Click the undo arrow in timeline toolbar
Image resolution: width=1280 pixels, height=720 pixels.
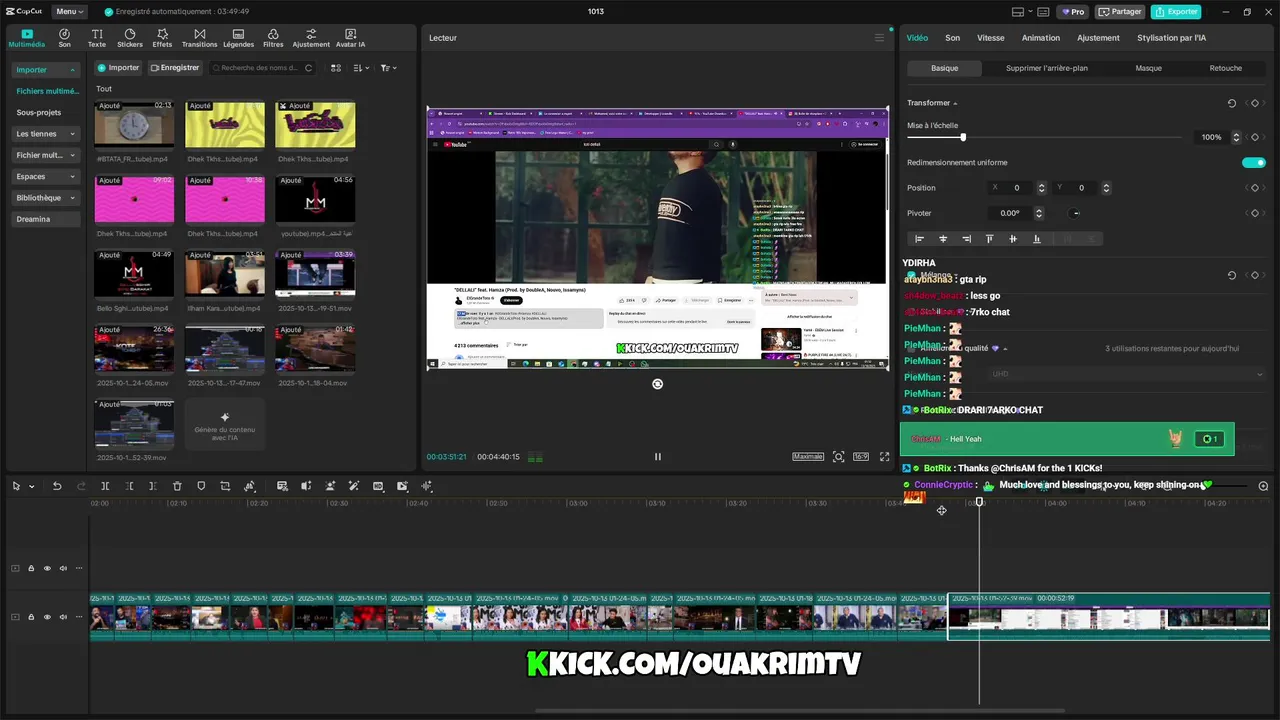coord(57,486)
